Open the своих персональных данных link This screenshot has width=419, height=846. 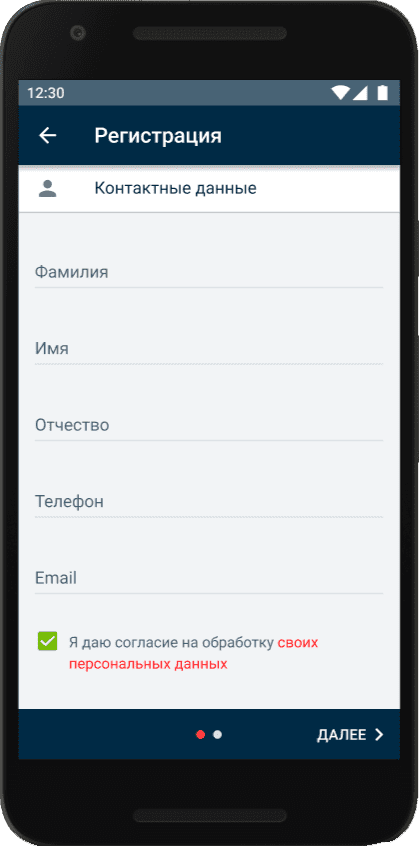coord(194,653)
